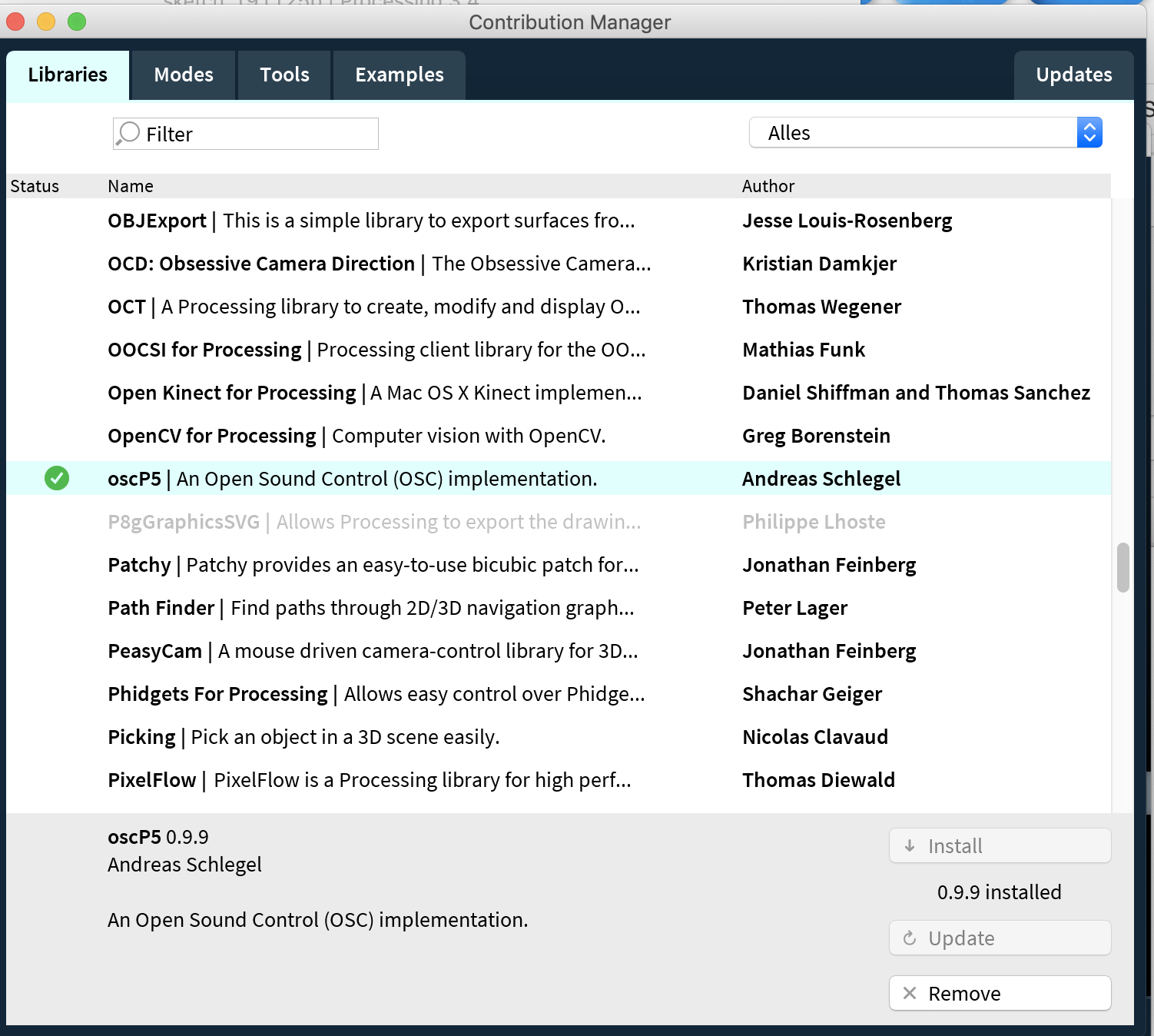The height and width of the screenshot is (1036, 1154).
Task: Switch to the Libraries tab
Action: tap(68, 75)
